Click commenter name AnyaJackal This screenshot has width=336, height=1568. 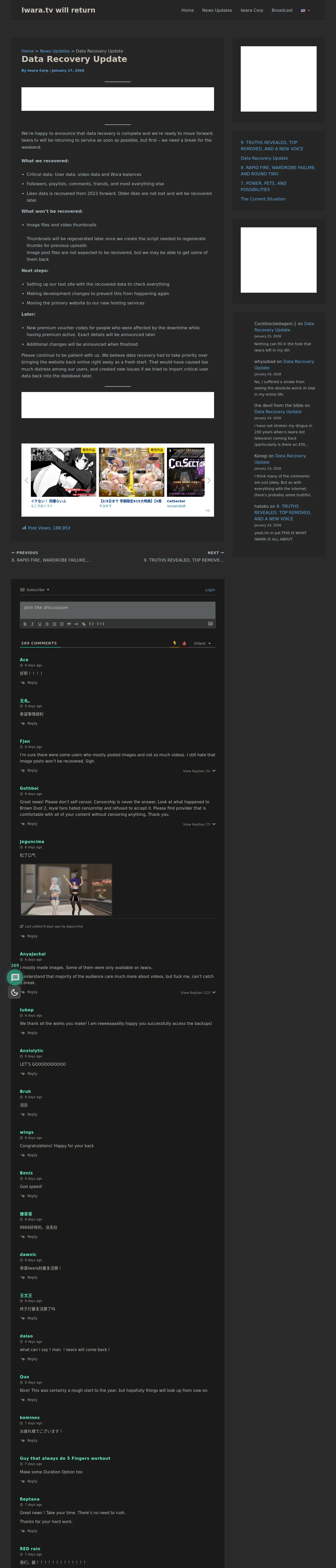pos(33,954)
